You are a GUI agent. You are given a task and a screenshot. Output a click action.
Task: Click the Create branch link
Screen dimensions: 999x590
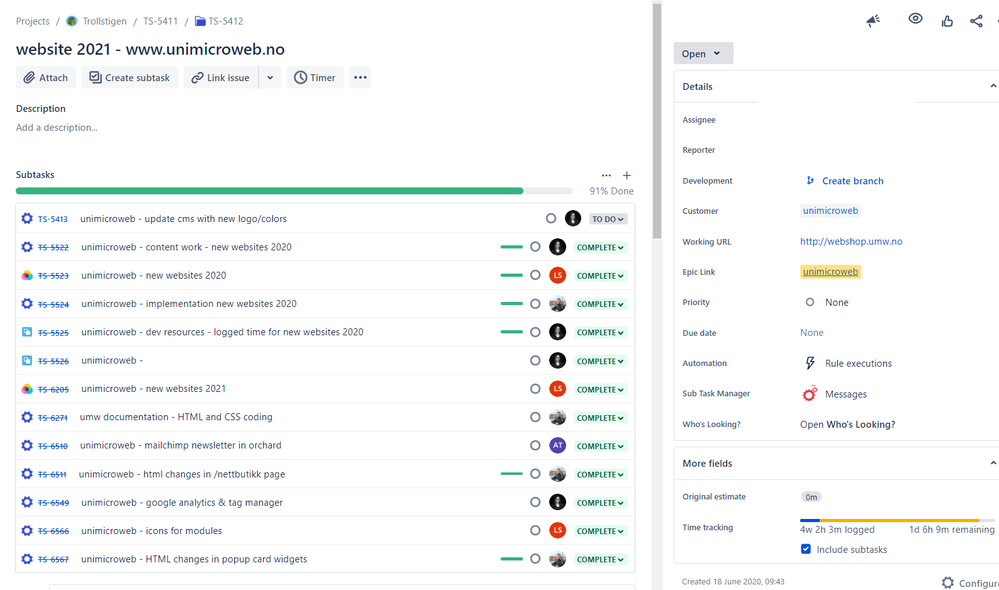coord(852,181)
